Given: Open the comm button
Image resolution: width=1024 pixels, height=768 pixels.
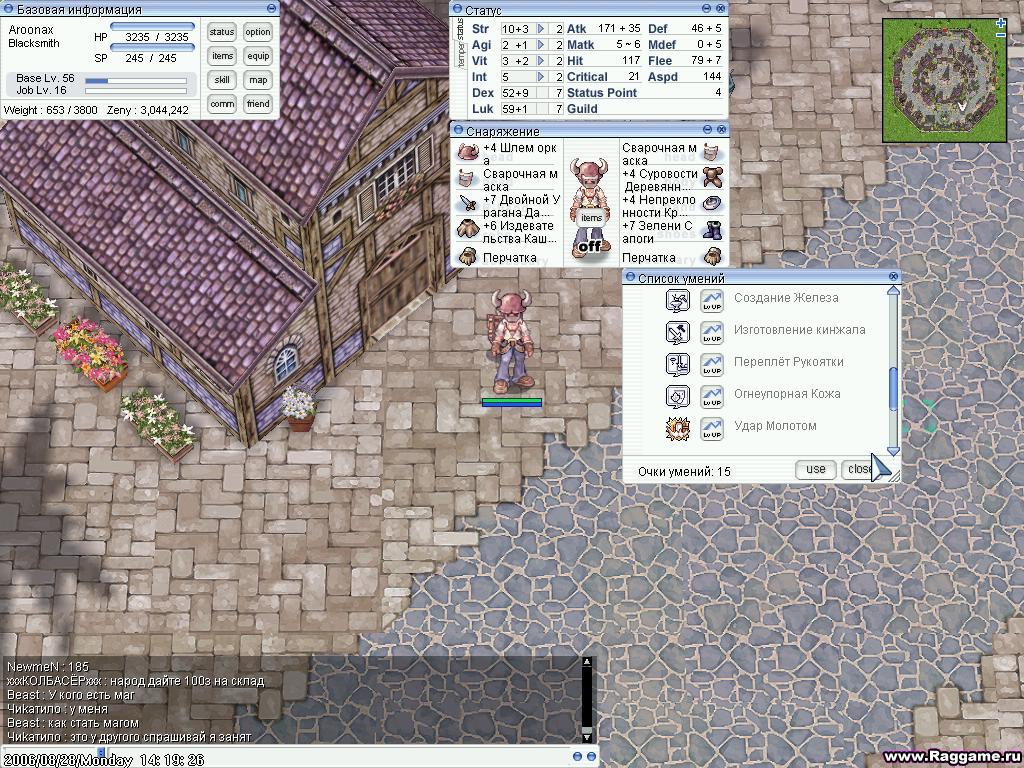Looking at the screenshot, I should (222, 104).
